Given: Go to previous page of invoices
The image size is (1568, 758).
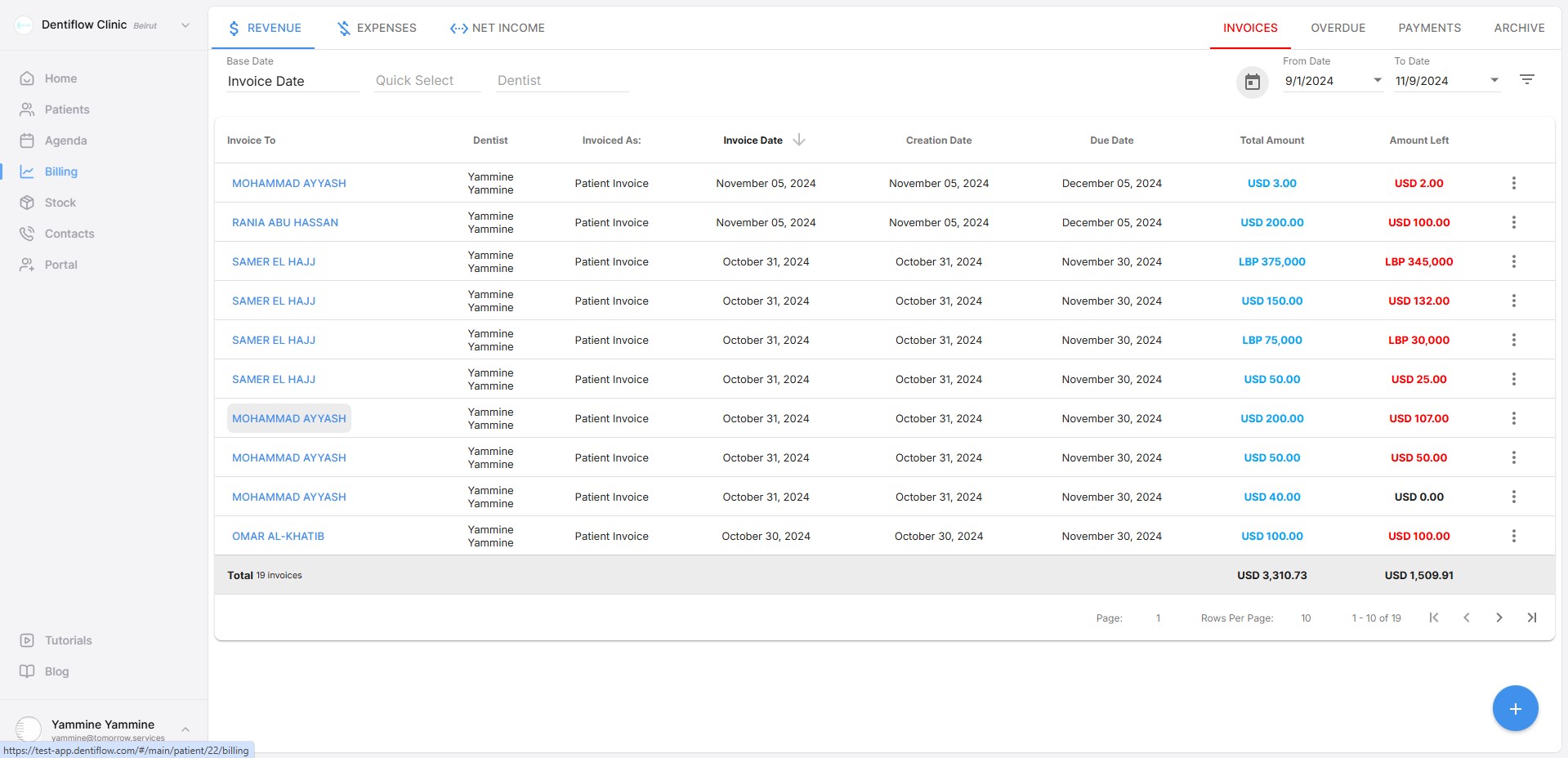Looking at the screenshot, I should 1466,618.
